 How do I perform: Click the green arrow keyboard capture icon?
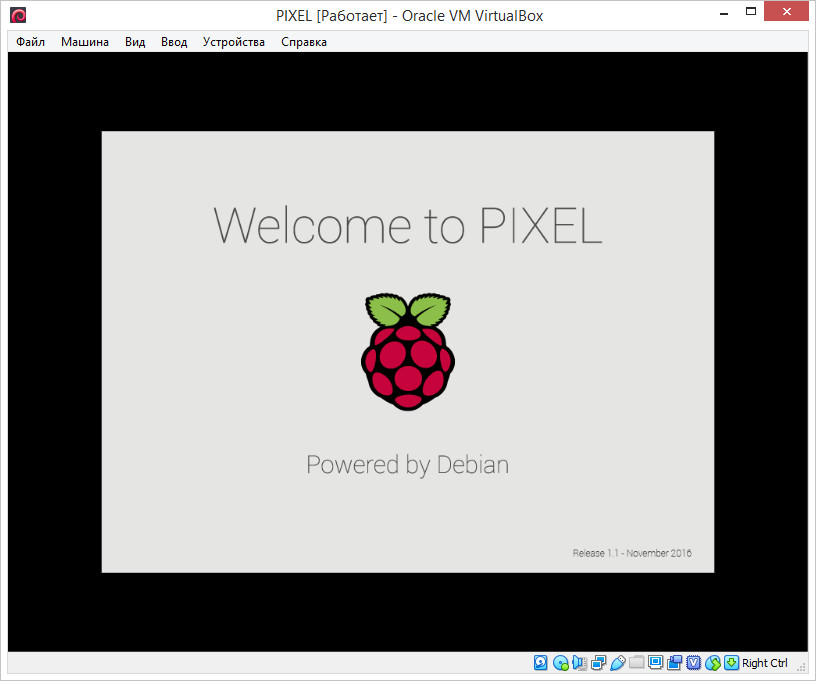click(x=731, y=662)
